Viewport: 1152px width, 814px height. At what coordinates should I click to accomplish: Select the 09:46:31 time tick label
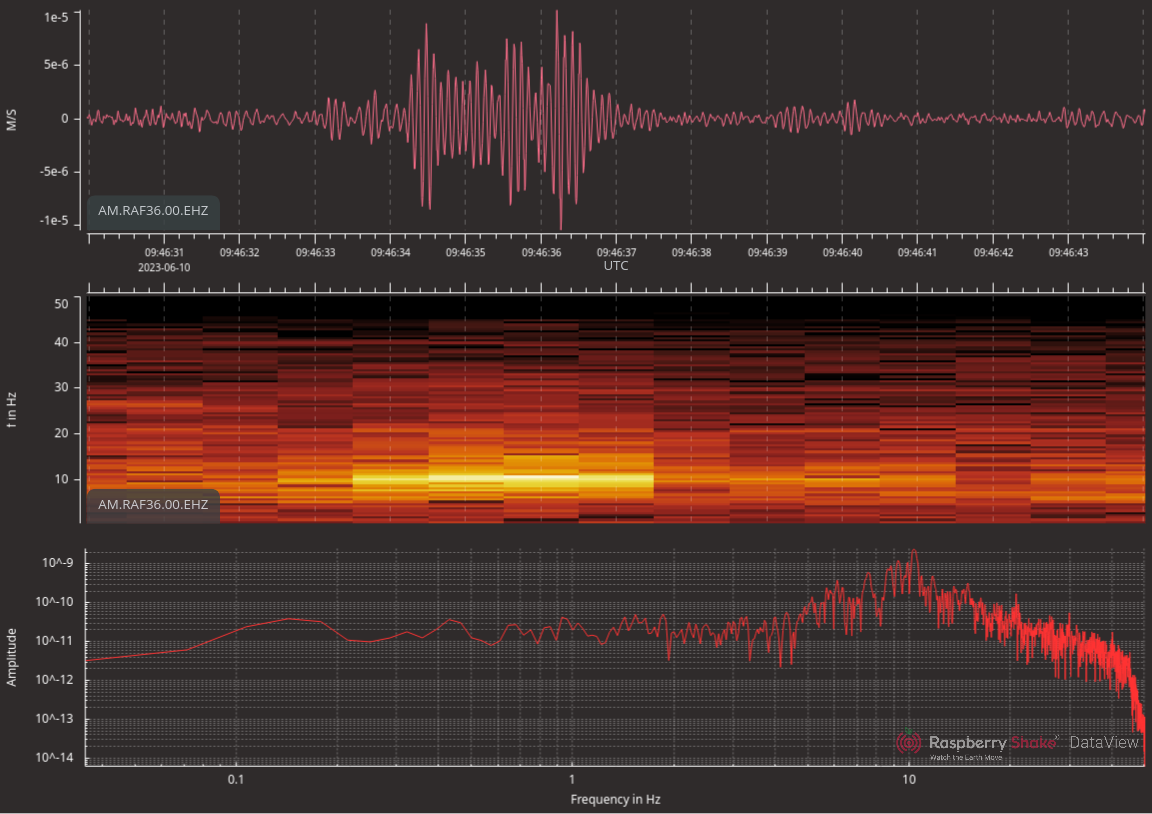[164, 253]
